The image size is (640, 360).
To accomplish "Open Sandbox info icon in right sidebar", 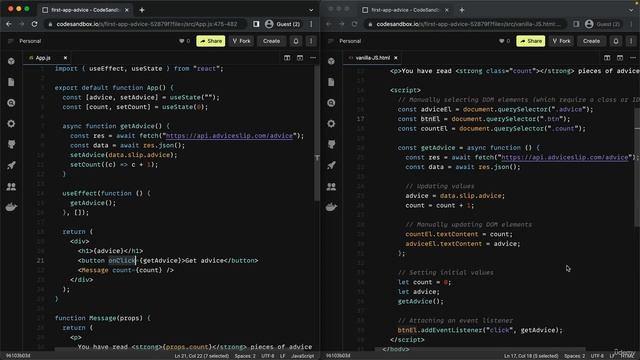I will pos(331,61).
